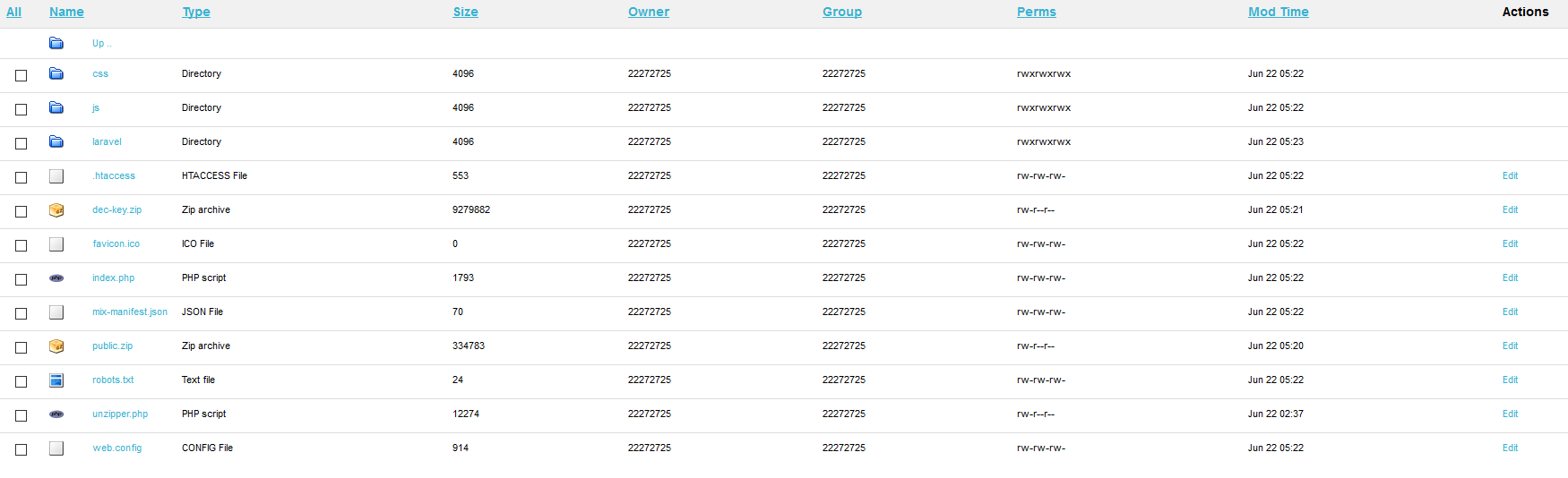Screen dimensions: 1568x478
Task: Click the laravel folder icon
Action: point(56,141)
